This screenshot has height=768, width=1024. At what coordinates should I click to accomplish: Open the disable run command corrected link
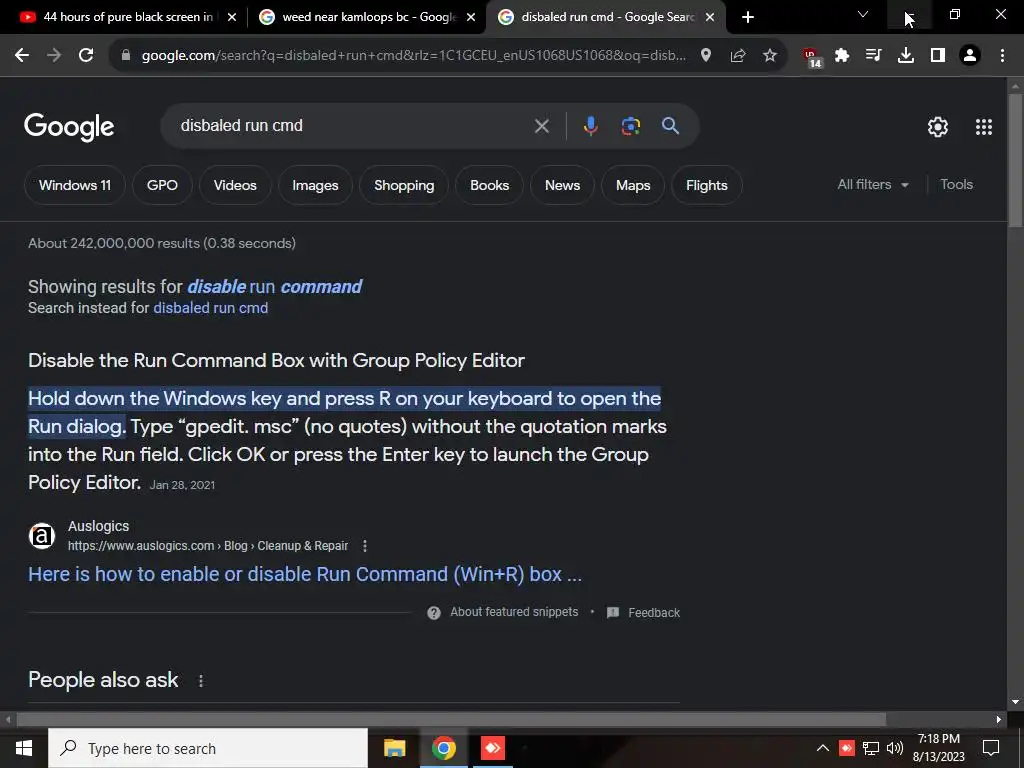tap(274, 287)
